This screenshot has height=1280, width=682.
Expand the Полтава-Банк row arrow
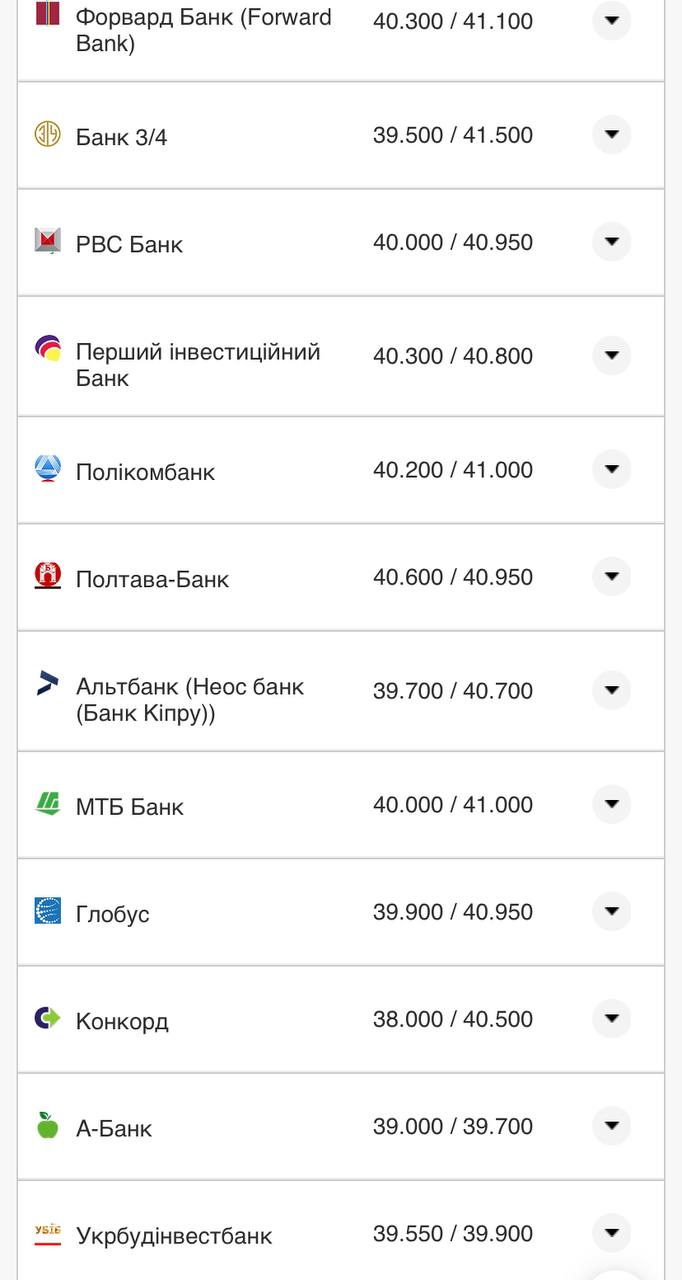[x=611, y=577]
